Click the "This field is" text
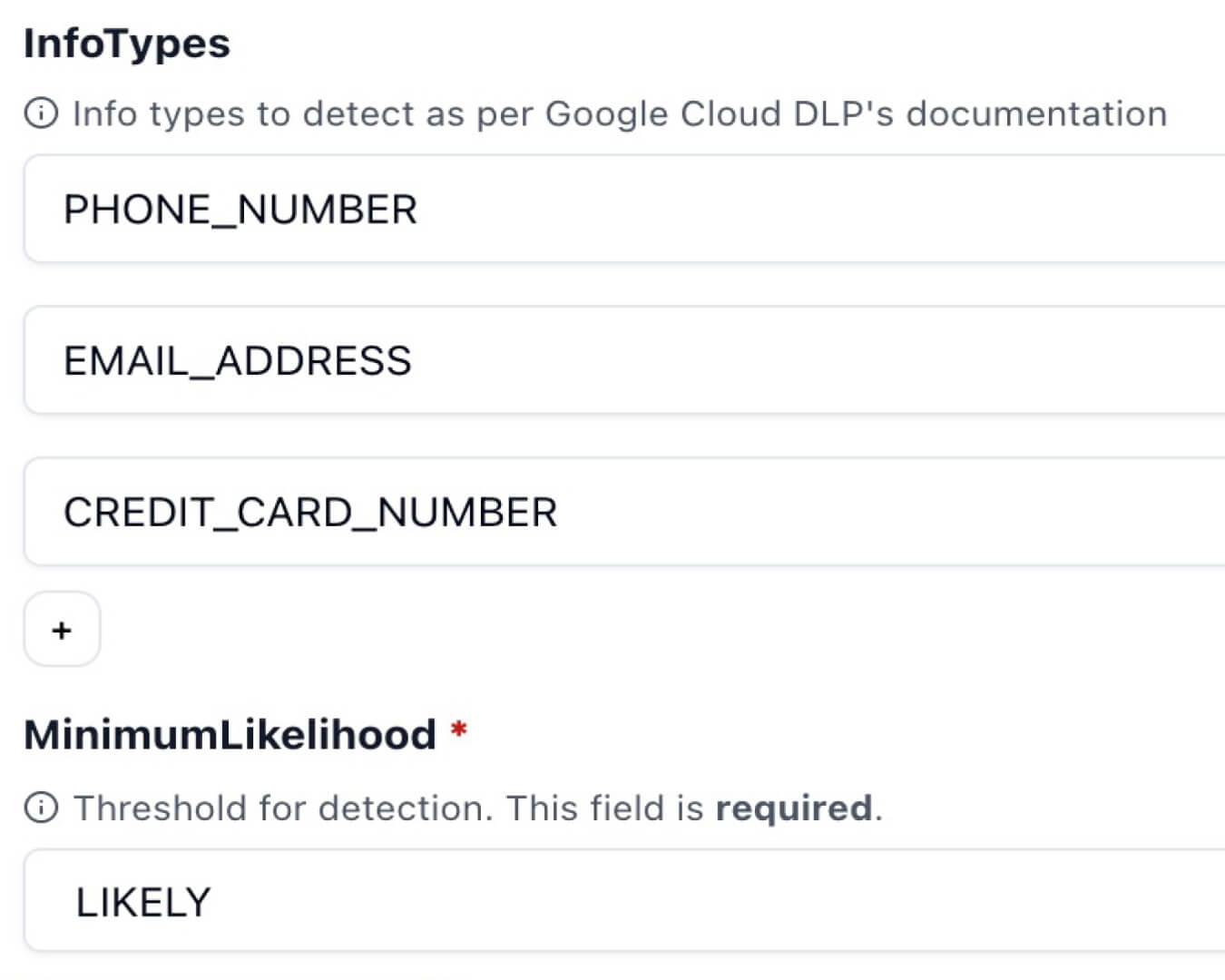The width and height of the screenshot is (1225, 980). (x=604, y=808)
